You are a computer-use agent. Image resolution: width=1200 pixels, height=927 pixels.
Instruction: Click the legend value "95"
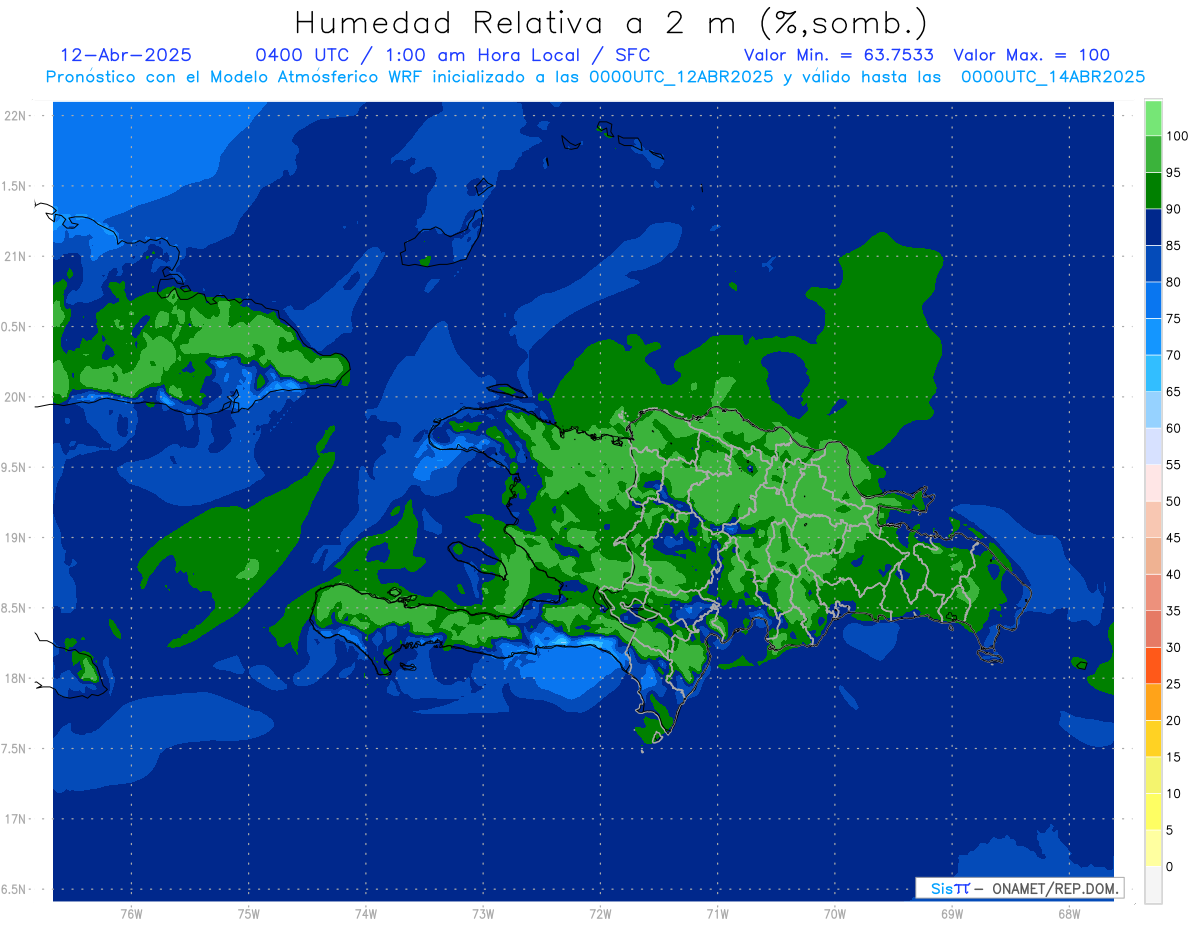1173,173
